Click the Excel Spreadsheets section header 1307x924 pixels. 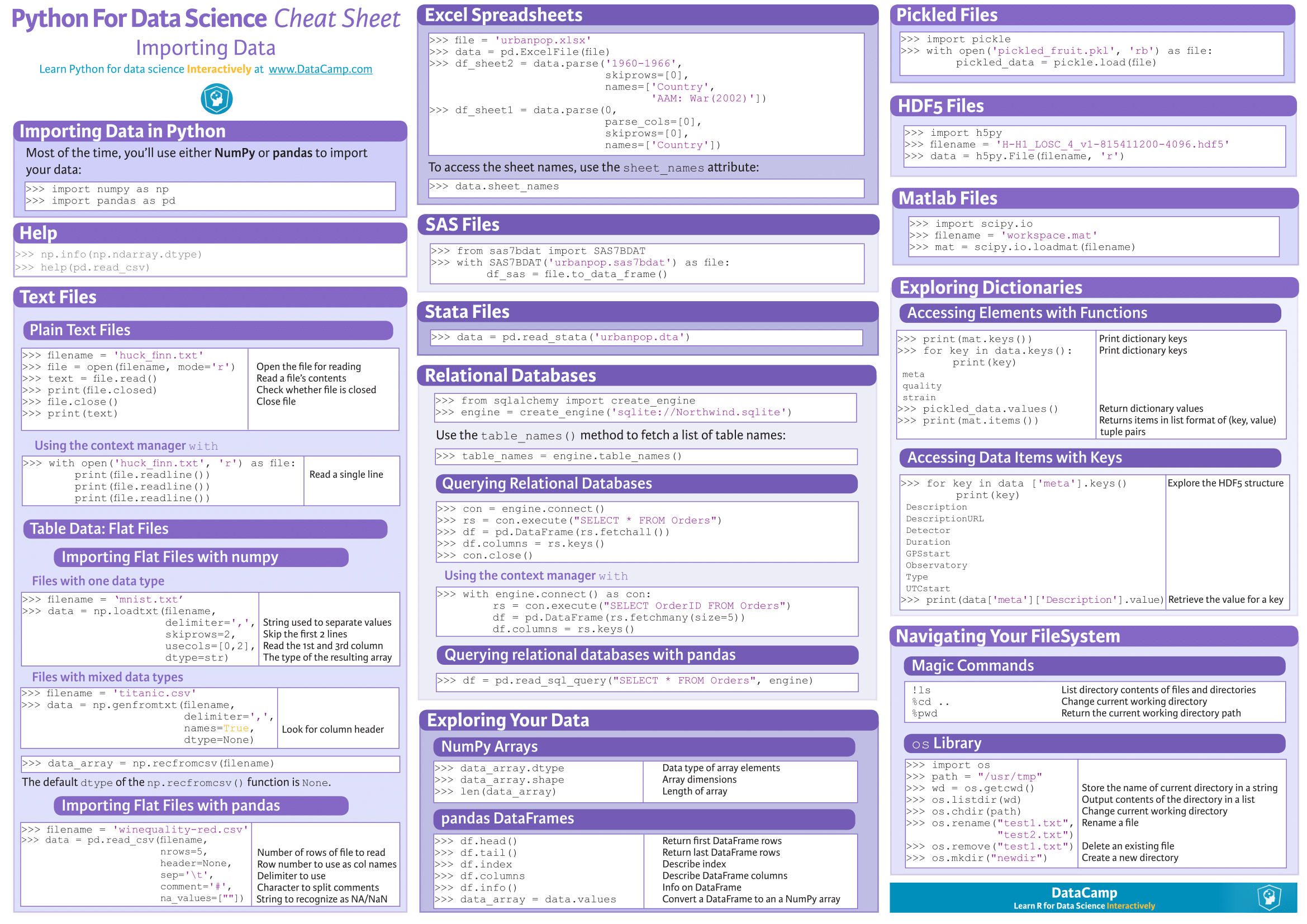point(648,15)
